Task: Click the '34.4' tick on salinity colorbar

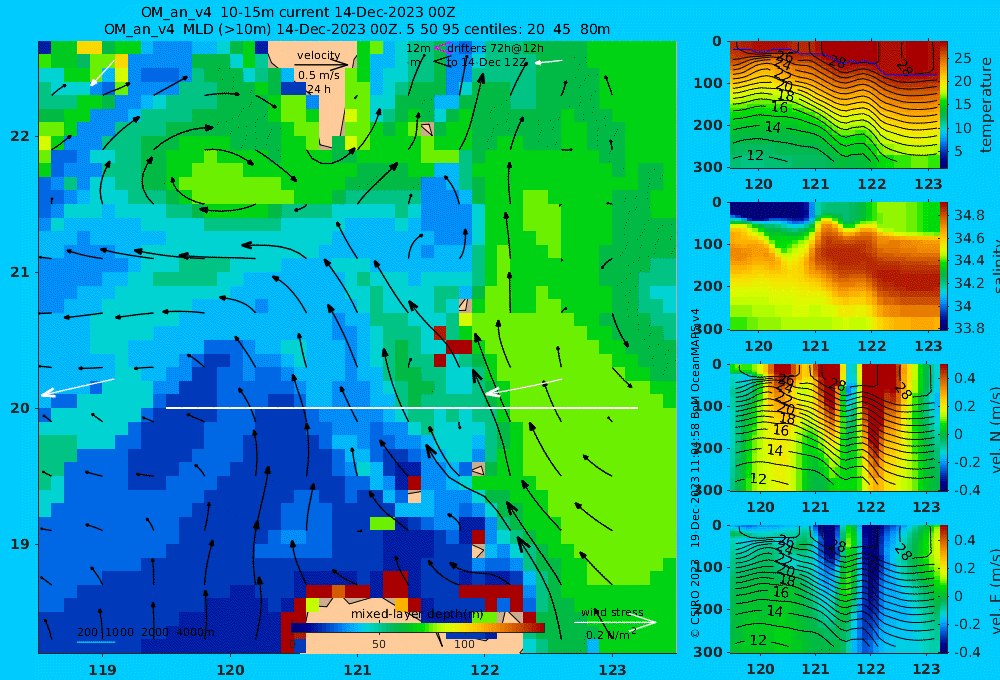Action: 969,260
